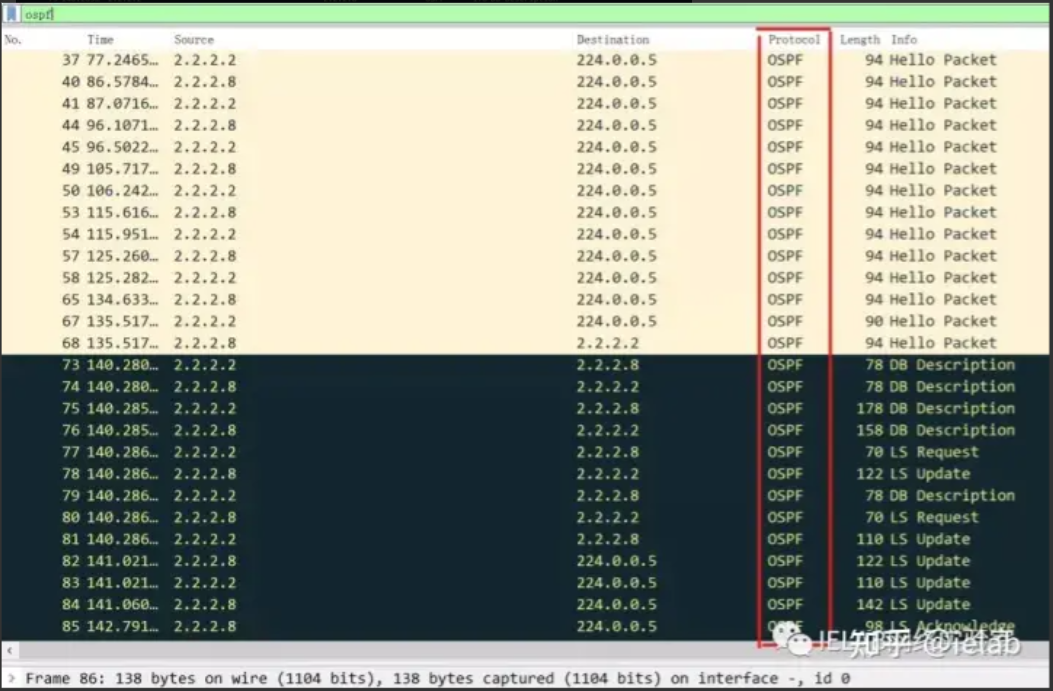Sort by the Info column header

point(904,40)
